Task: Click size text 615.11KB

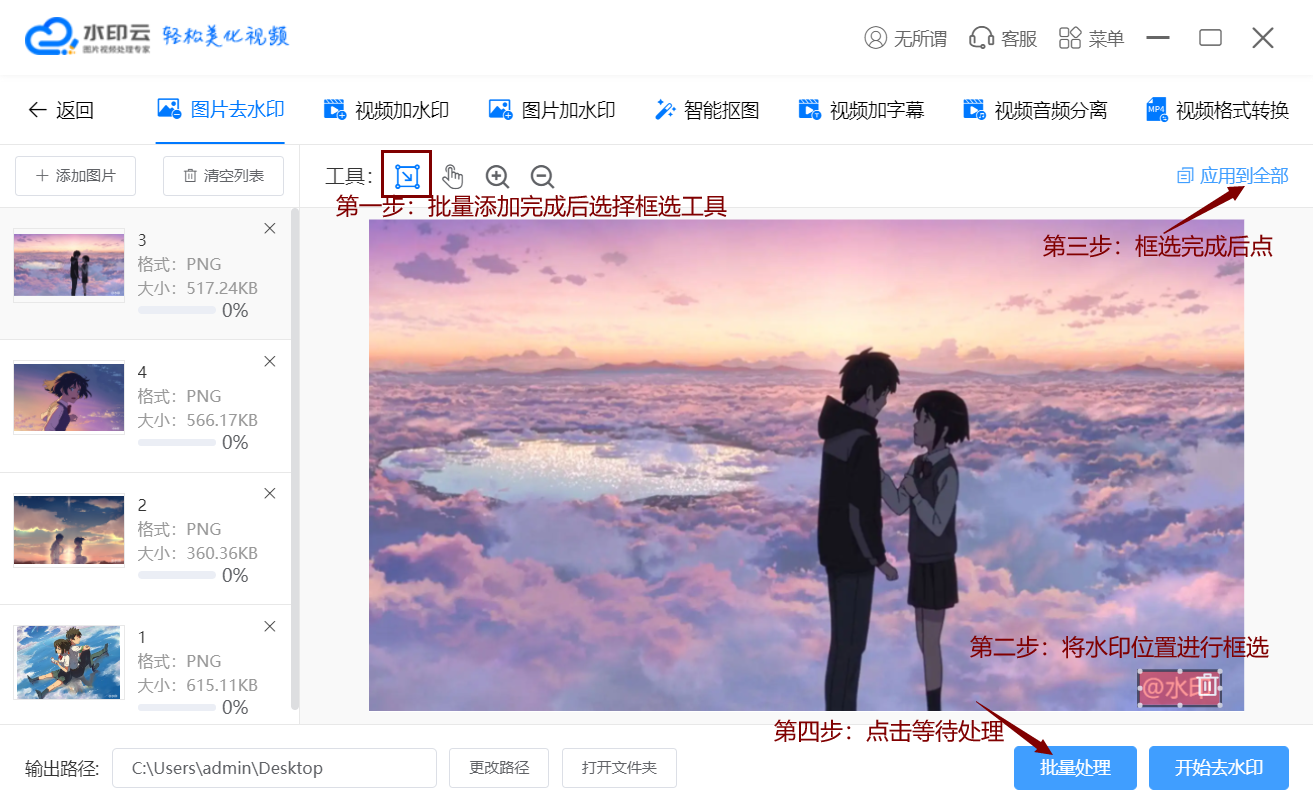Action: (222, 685)
